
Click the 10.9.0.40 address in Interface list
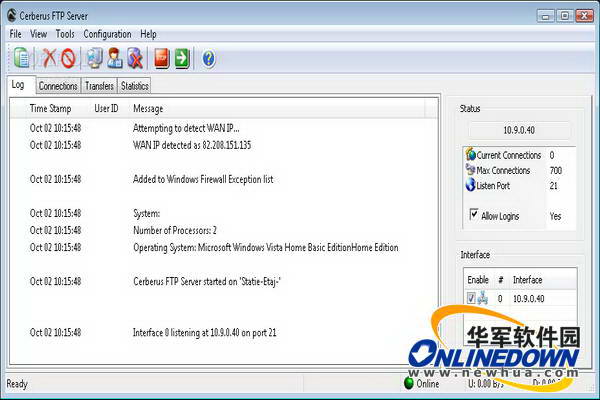click(528, 299)
